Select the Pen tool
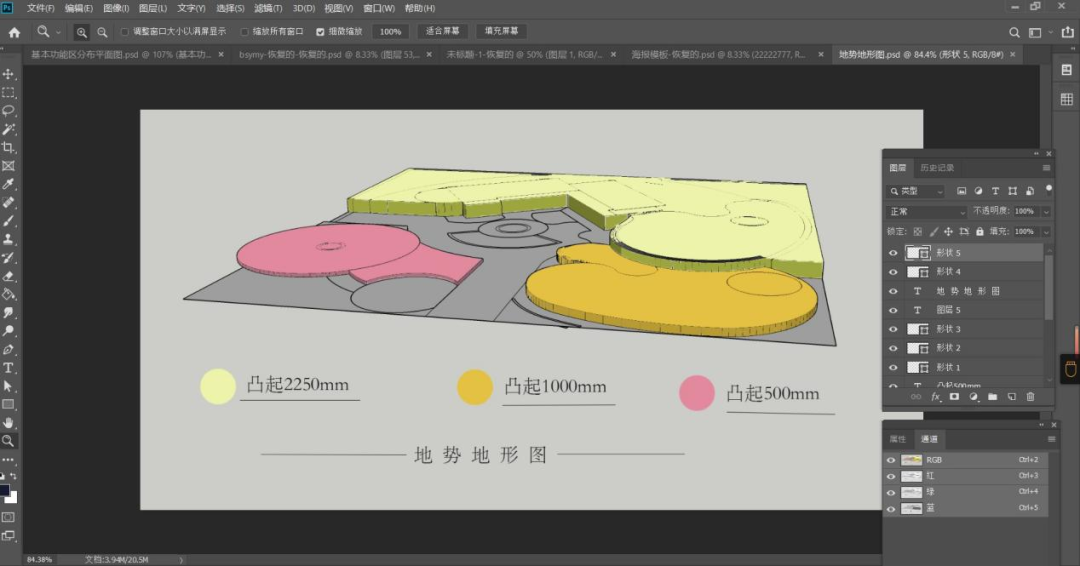This screenshot has width=1080, height=566. (x=8, y=349)
